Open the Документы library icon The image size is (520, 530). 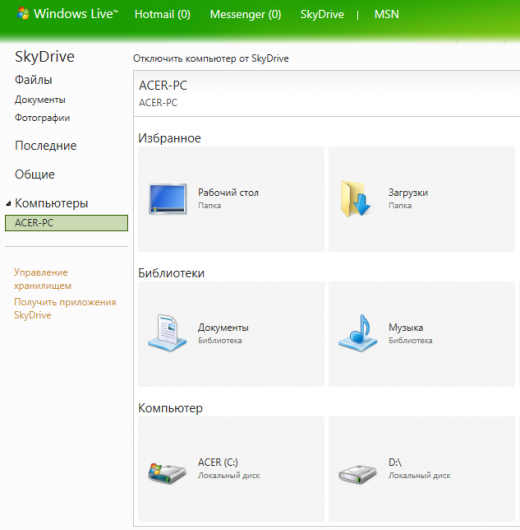tap(167, 333)
